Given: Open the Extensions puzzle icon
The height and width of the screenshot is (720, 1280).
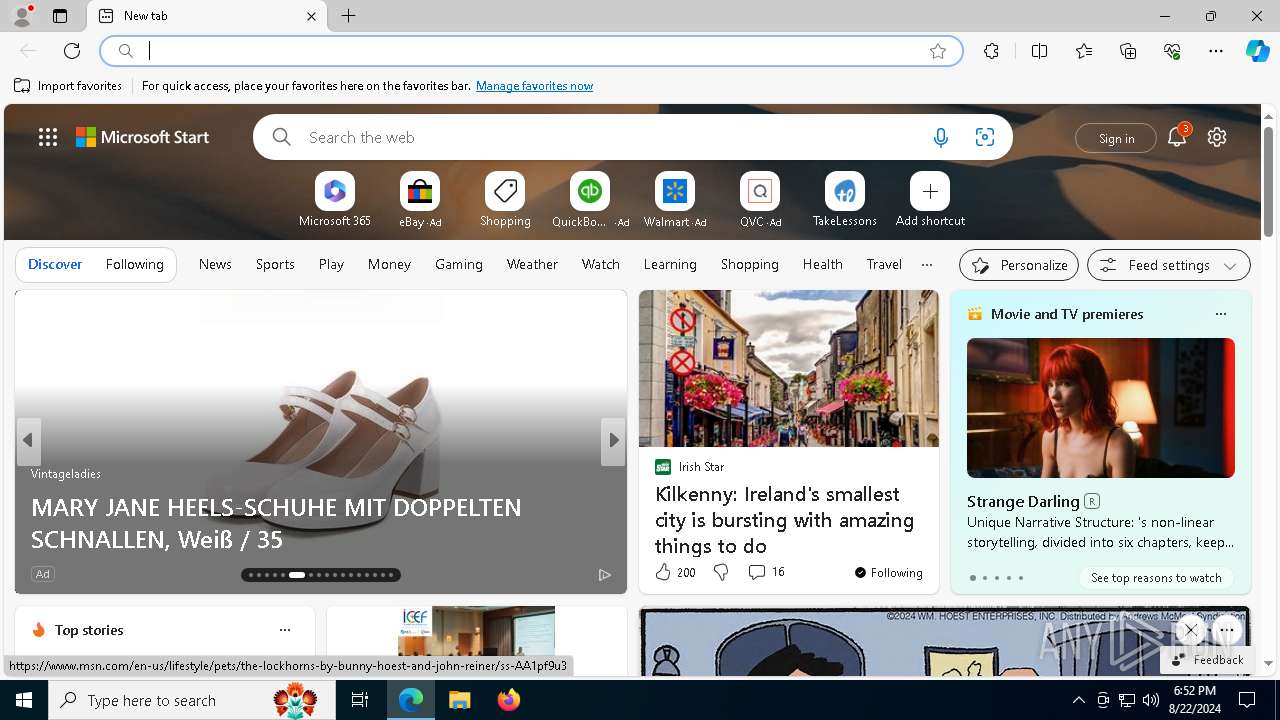Looking at the screenshot, I should pyautogui.click(x=991, y=51).
